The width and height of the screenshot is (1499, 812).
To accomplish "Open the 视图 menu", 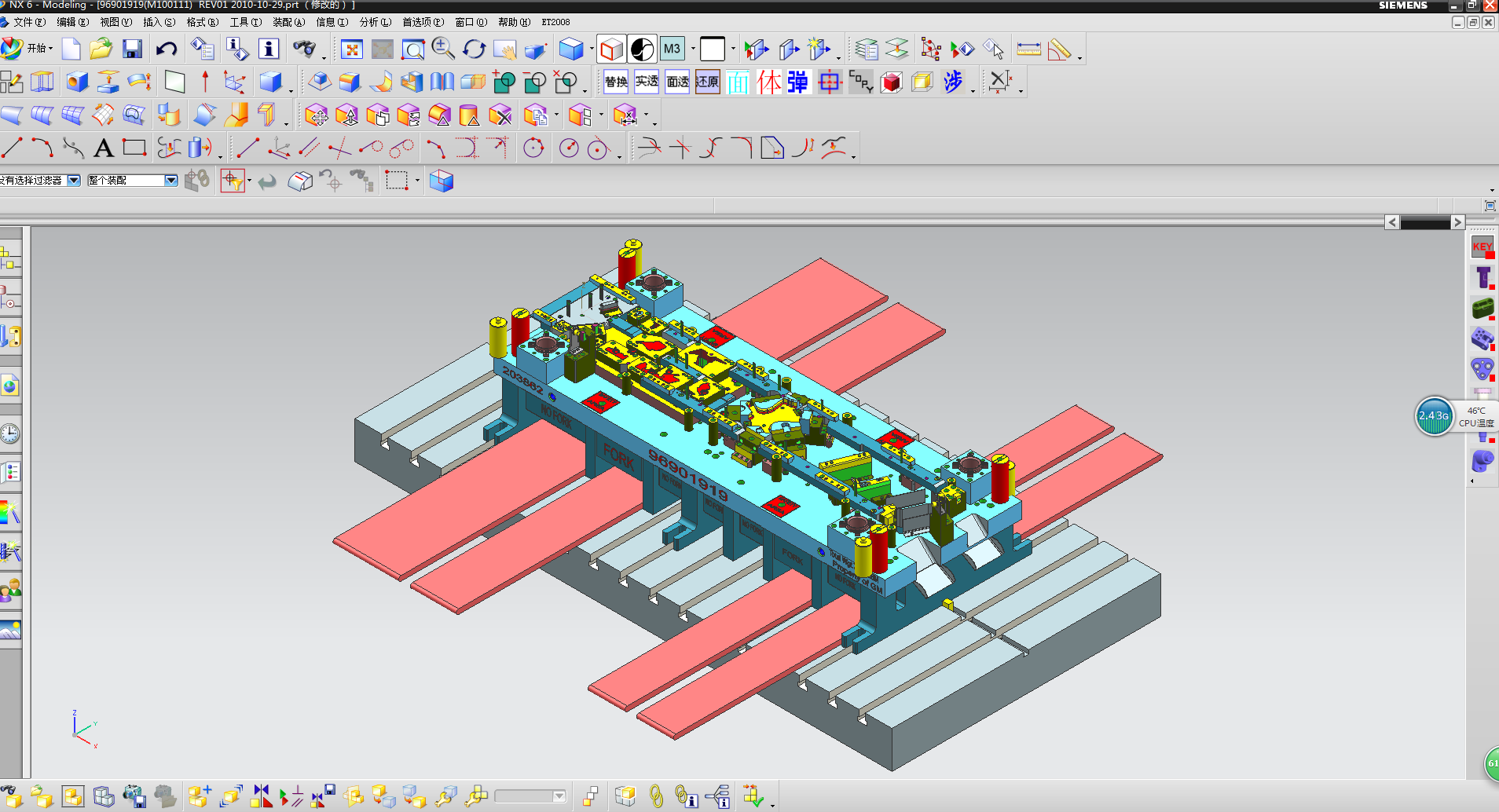I will coord(115,22).
